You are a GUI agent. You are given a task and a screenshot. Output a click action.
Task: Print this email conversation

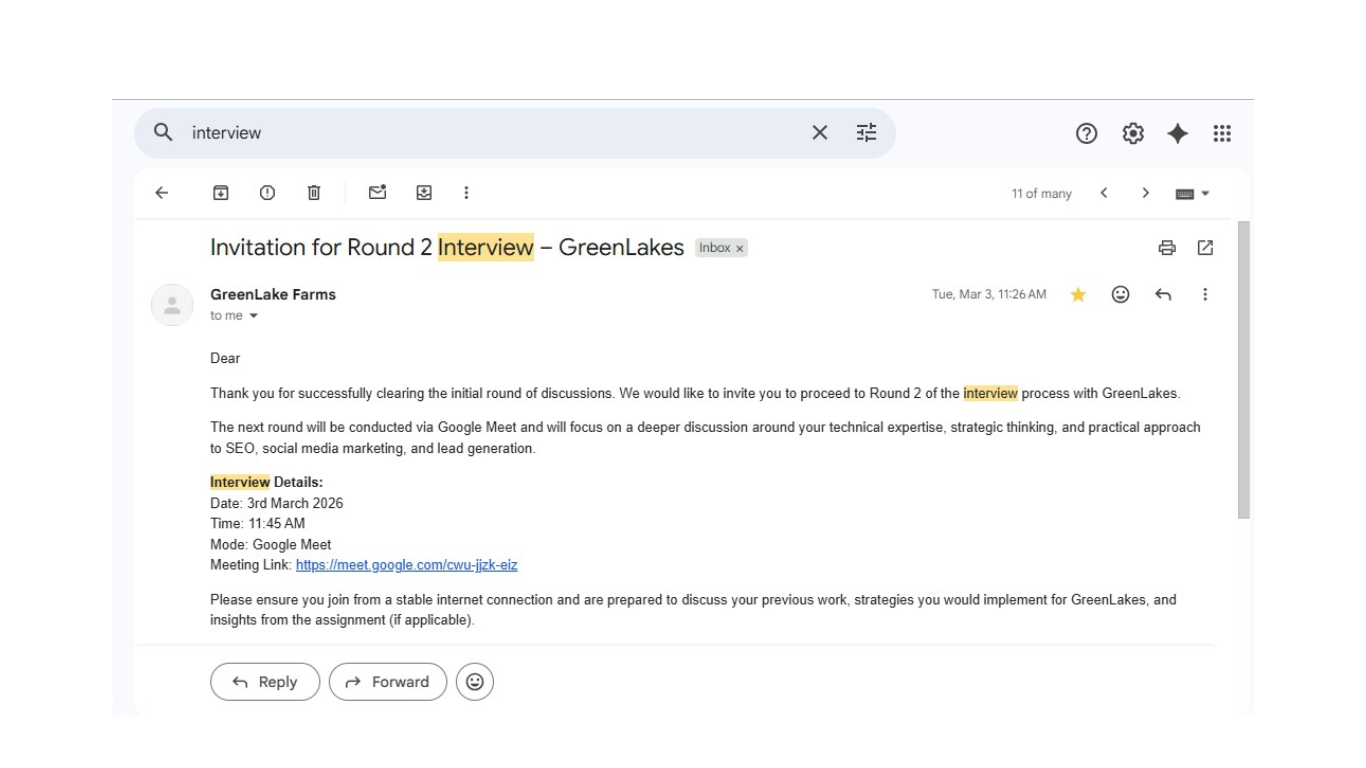[x=1167, y=248]
